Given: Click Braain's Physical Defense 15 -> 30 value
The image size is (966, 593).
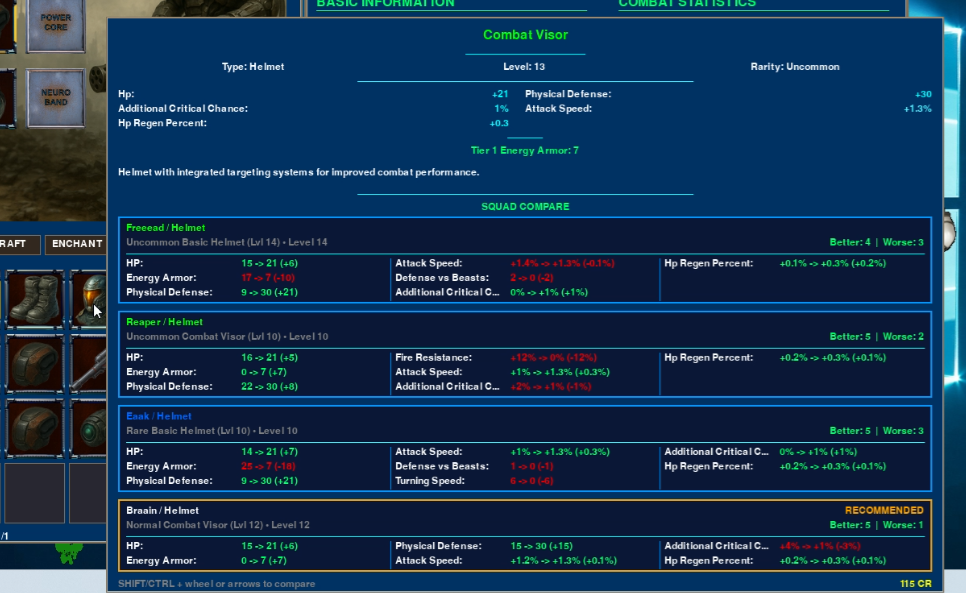Looking at the screenshot, I should tap(542, 546).
